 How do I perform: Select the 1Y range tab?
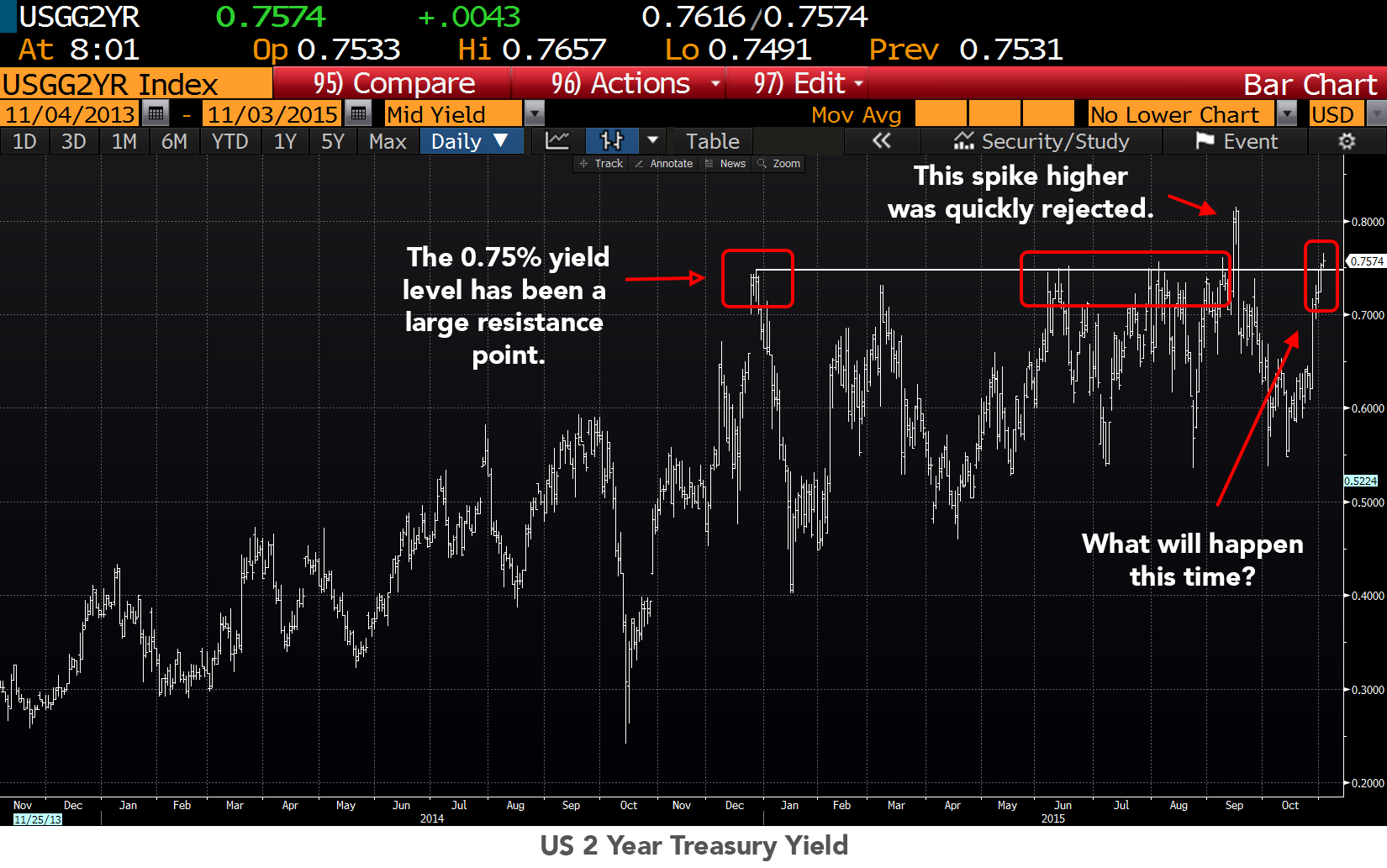point(285,141)
